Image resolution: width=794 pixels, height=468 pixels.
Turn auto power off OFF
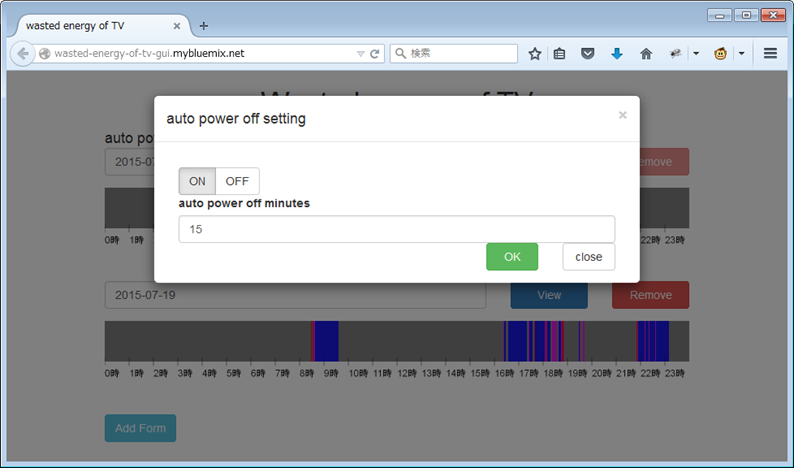(x=237, y=181)
